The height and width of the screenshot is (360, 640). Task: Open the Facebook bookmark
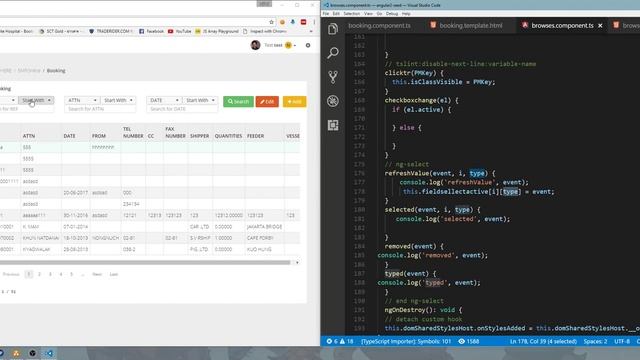tap(151, 31)
